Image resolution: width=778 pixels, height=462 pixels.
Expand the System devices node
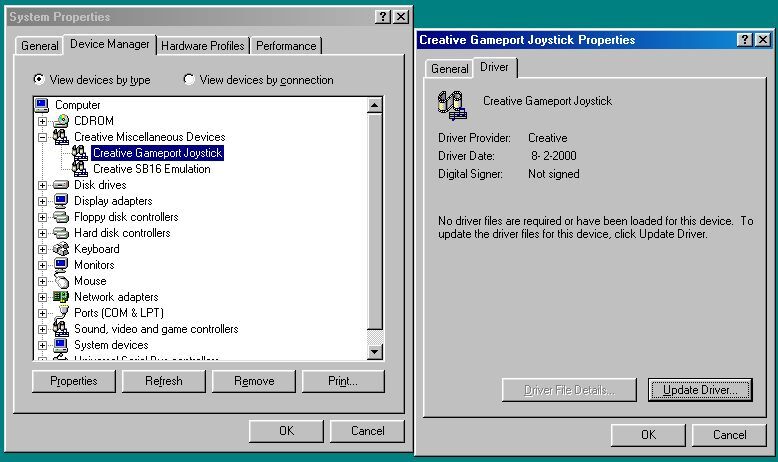43,345
